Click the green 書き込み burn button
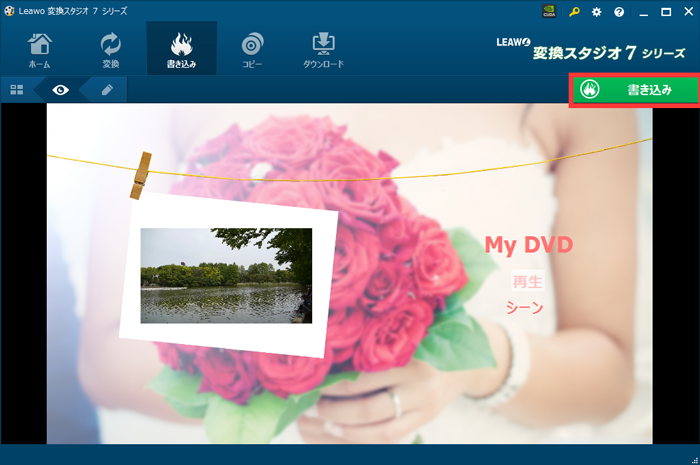 [x=635, y=90]
